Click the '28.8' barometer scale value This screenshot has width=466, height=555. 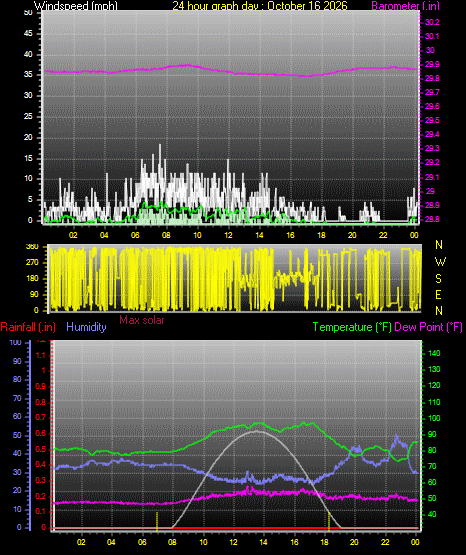pos(432,219)
